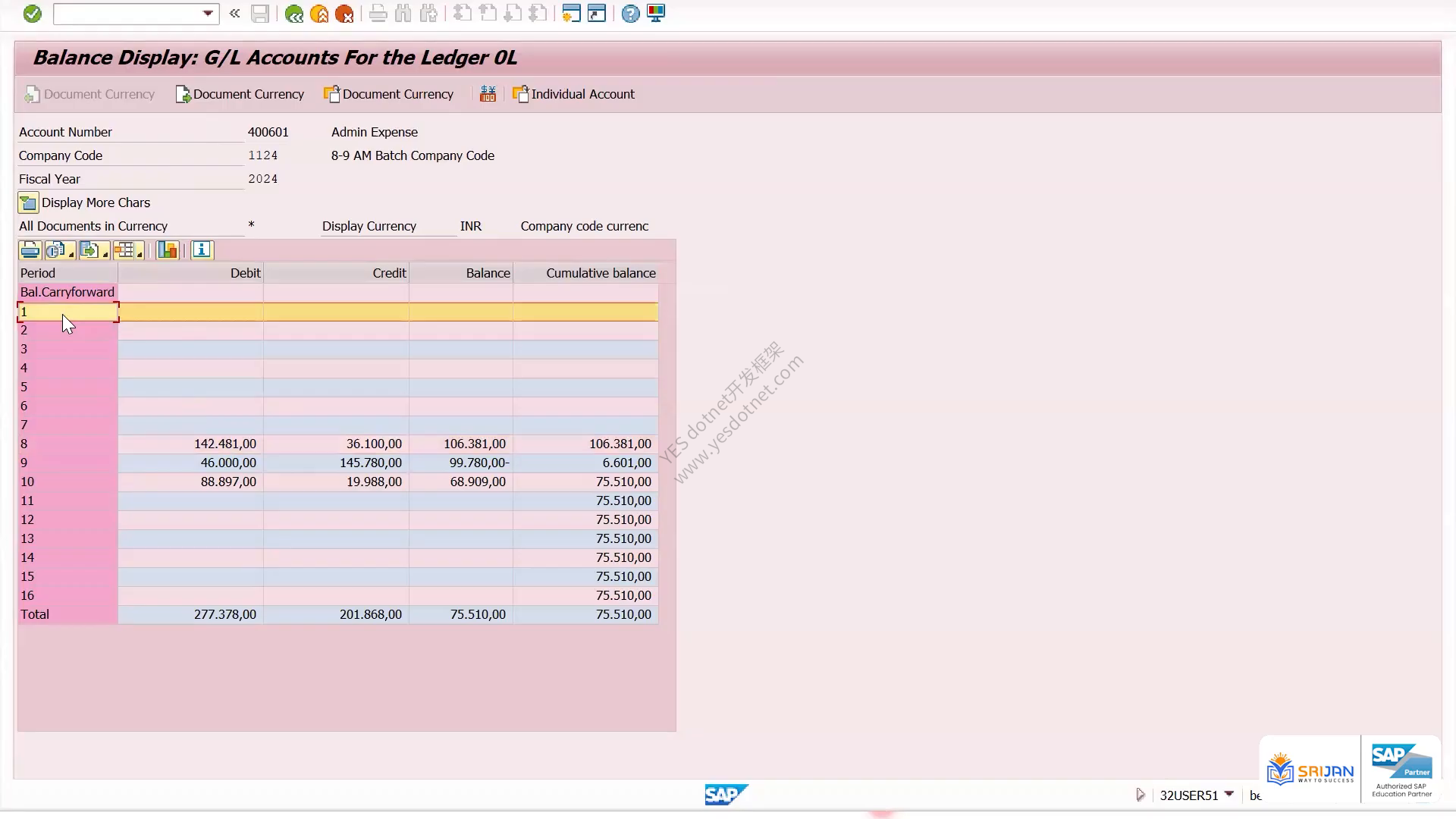The height and width of the screenshot is (819, 1456).
Task: Select the Total row label
Action: (x=67, y=614)
